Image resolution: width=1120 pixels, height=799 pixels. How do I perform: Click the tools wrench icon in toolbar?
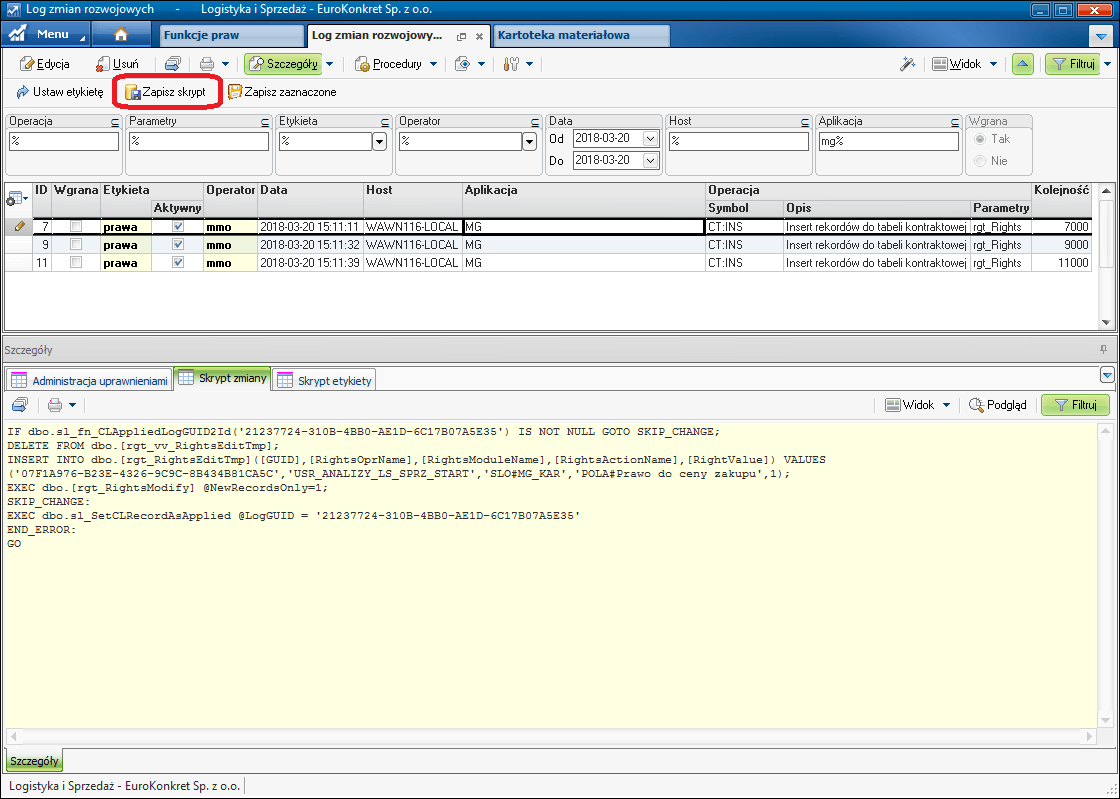[511, 64]
